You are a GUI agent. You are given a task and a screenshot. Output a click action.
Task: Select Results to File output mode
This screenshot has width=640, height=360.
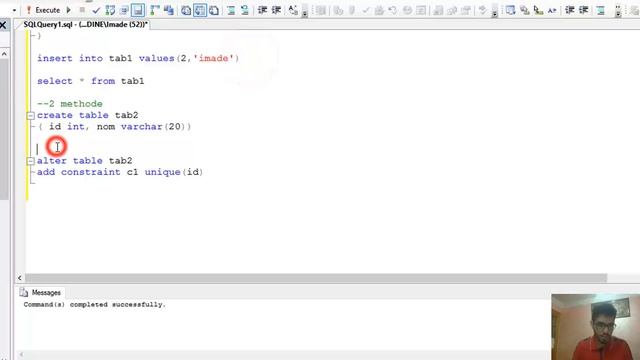click(214, 10)
